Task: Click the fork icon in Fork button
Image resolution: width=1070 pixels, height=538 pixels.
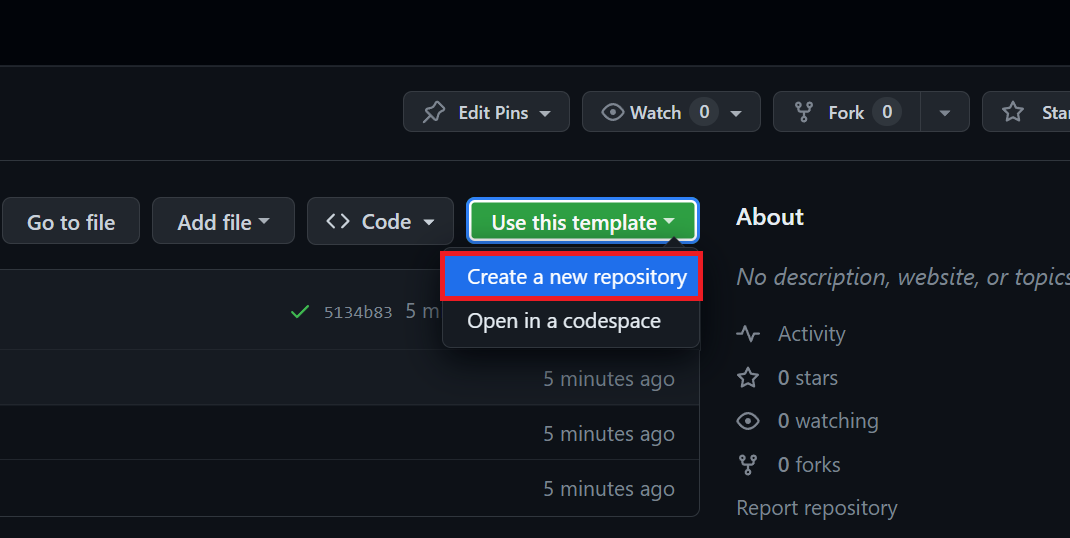Action: [804, 112]
